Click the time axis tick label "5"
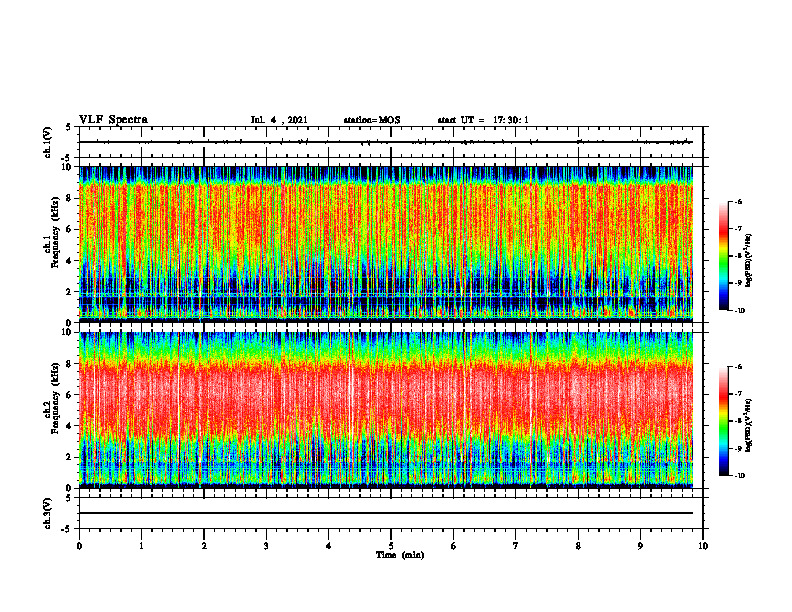792x612 pixels. [391, 546]
